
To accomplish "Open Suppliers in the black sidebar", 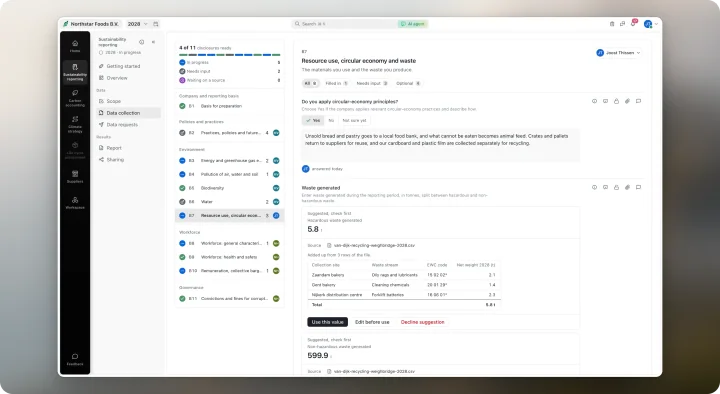I will click(x=75, y=176).
